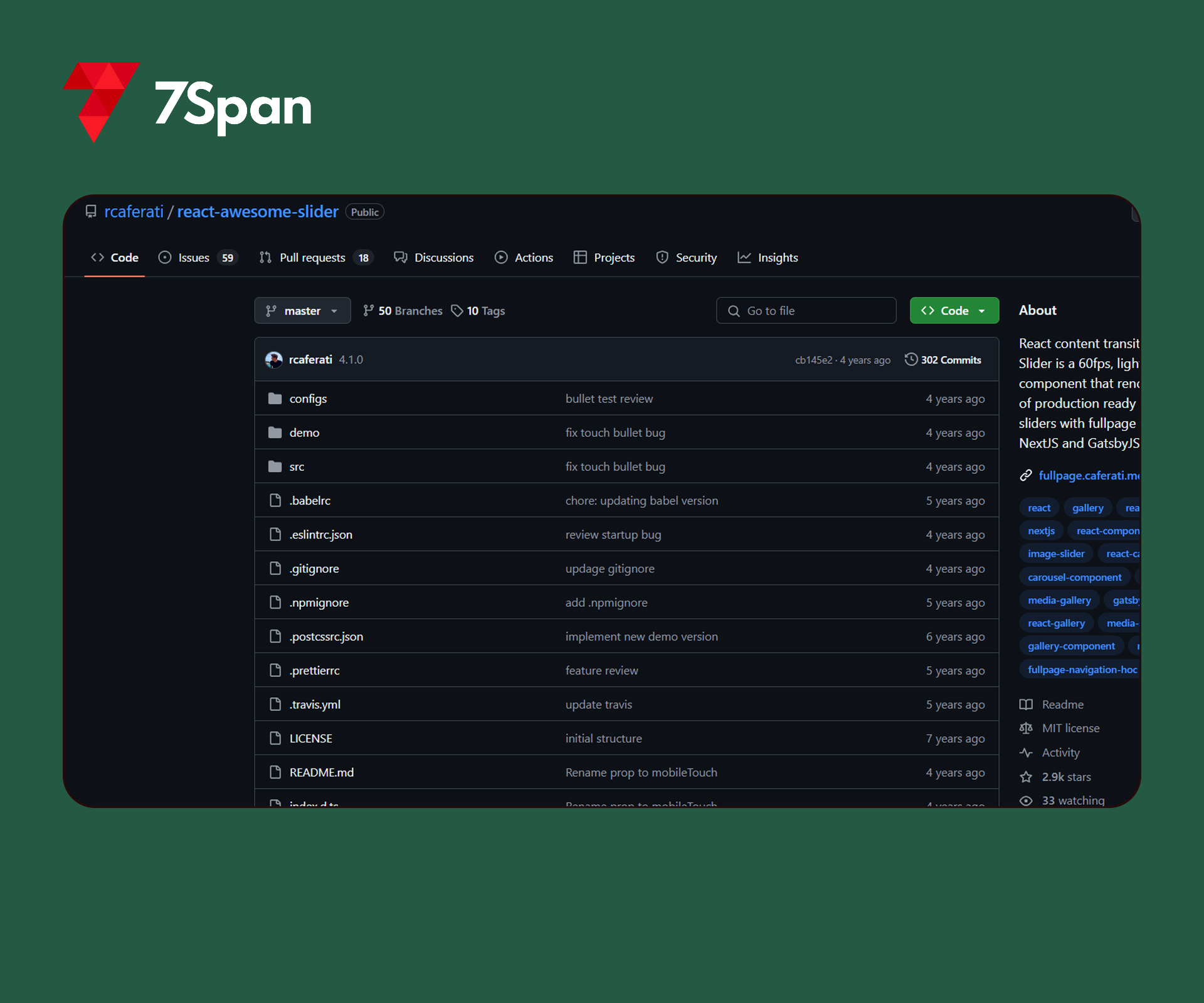The height and width of the screenshot is (1003, 1204).
Task: Click the history clock icon beside 302 Commits
Action: [911, 359]
